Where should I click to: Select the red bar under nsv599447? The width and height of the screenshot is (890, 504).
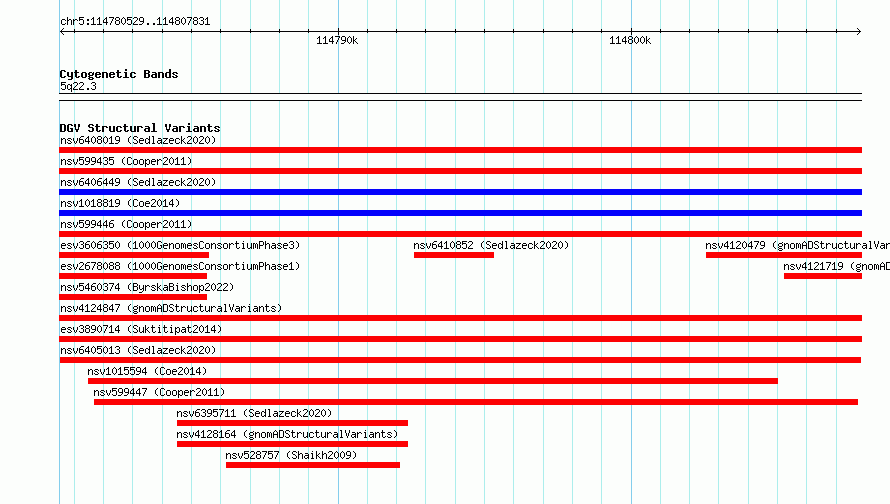pos(476,402)
